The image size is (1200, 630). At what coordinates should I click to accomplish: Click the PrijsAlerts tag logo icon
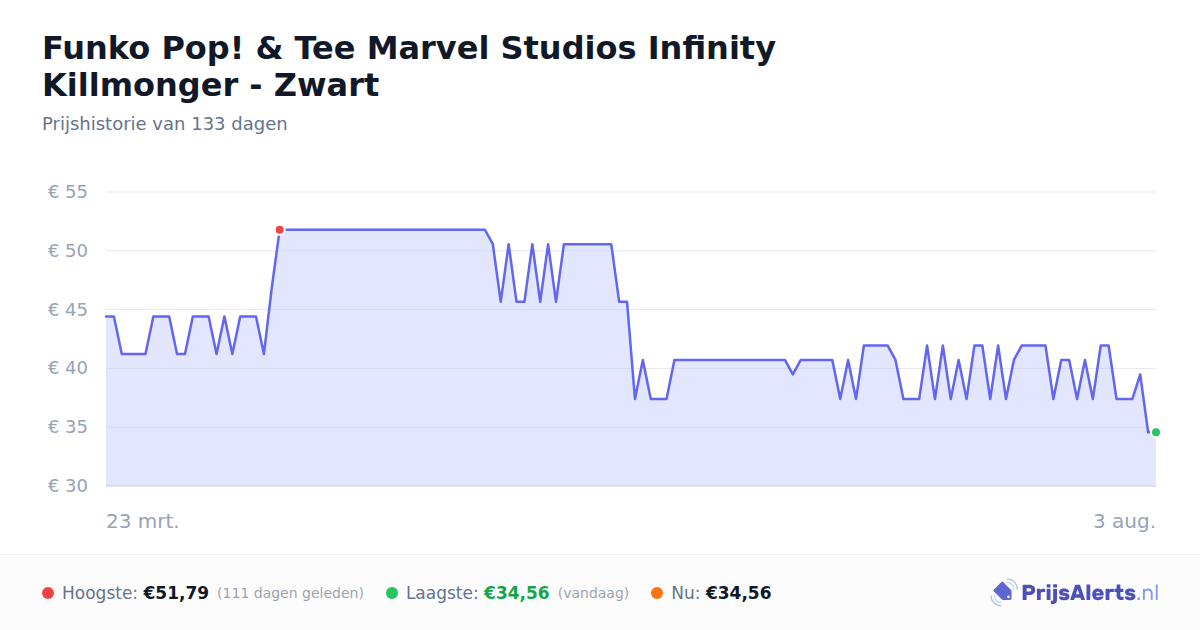[1003, 593]
